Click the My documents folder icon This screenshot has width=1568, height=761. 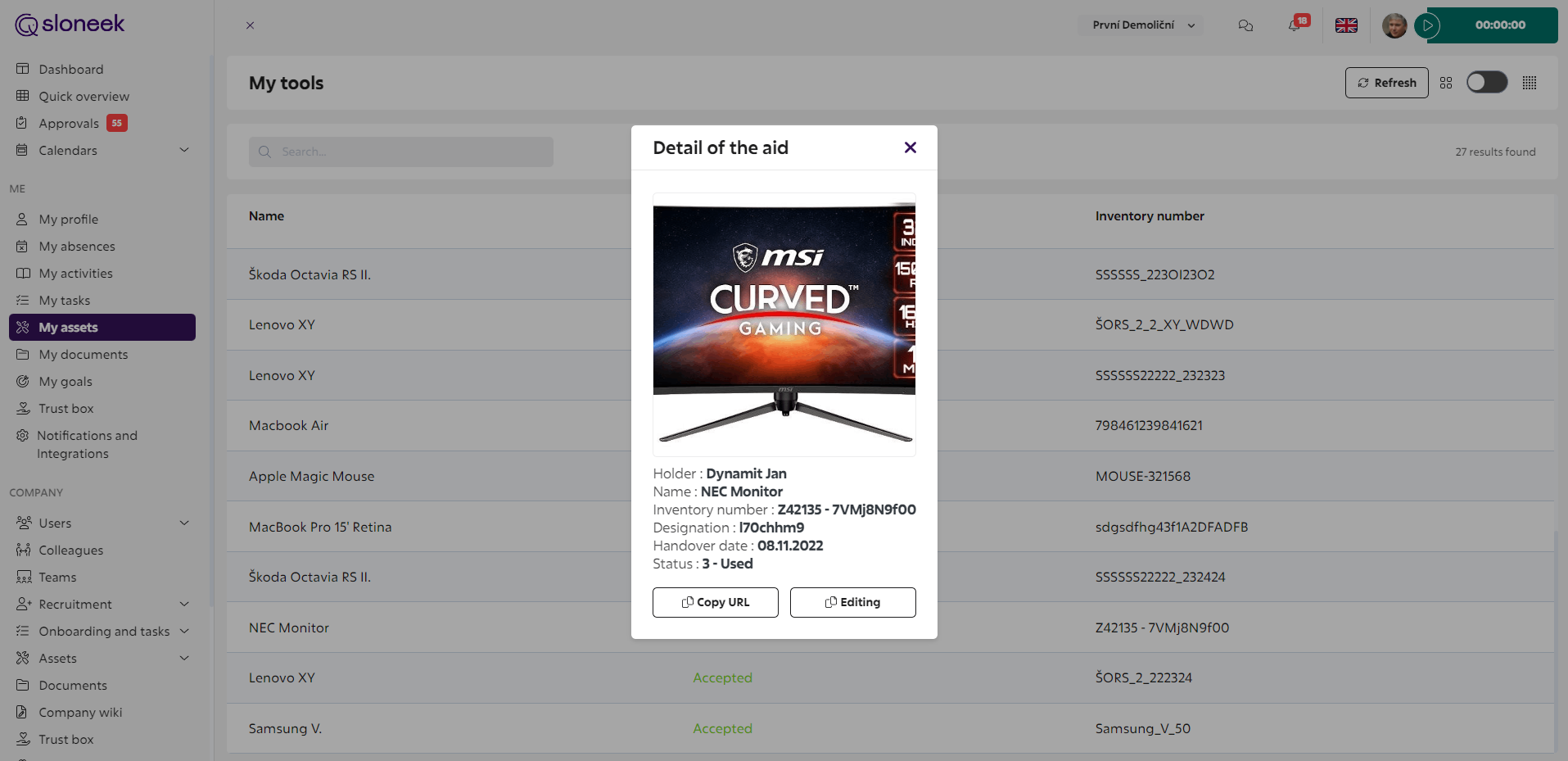click(23, 355)
